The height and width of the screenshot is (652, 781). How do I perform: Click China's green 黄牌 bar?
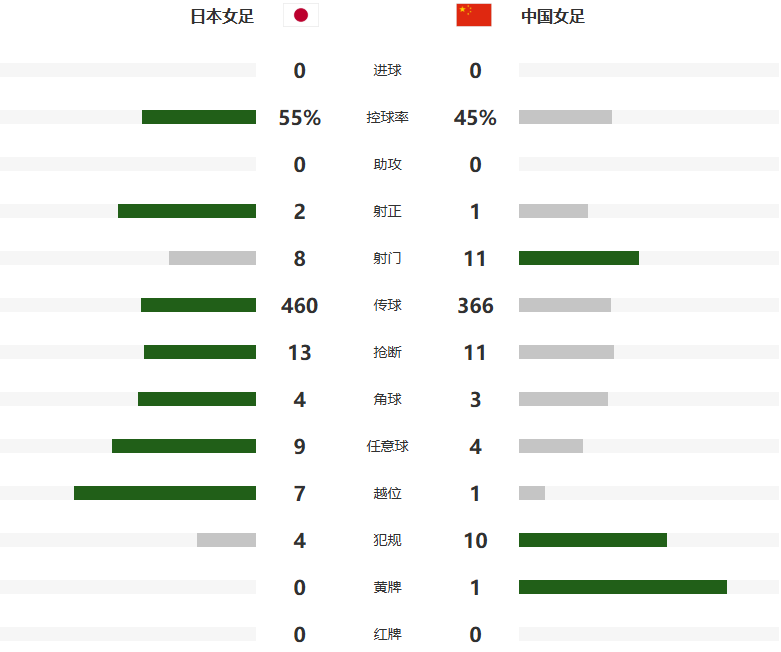(x=623, y=587)
